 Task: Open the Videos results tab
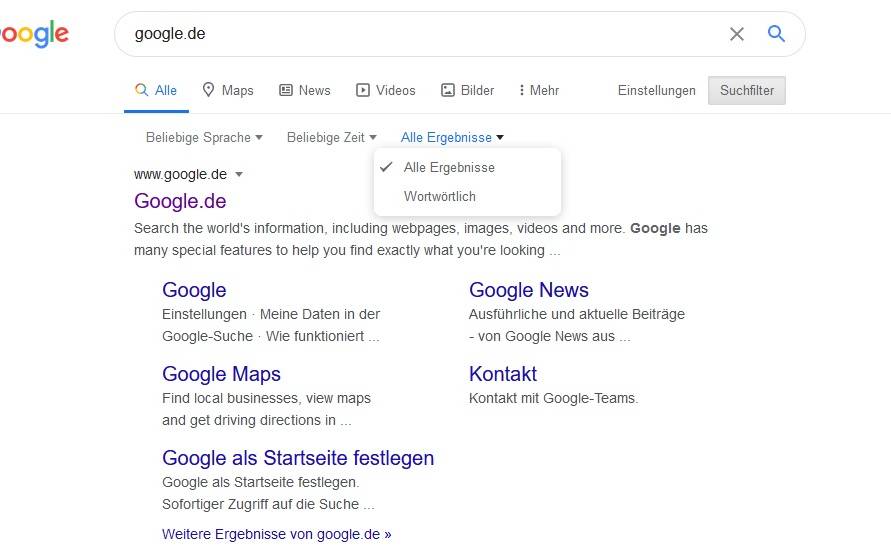pyautogui.click(x=386, y=90)
